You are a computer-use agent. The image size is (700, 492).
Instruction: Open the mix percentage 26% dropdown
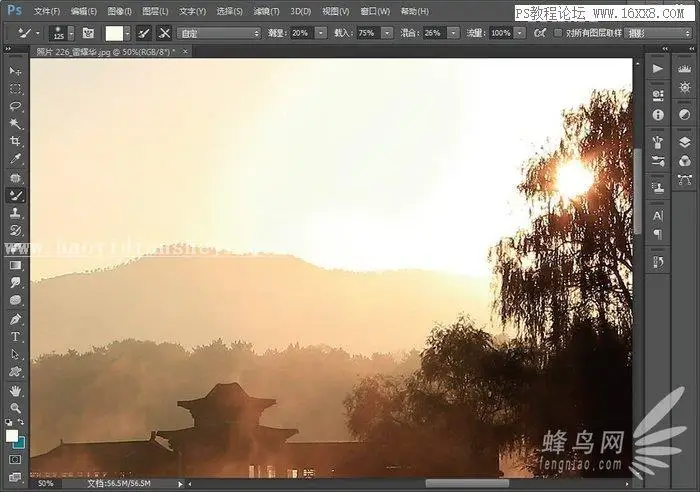pyautogui.click(x=453, y=33)
